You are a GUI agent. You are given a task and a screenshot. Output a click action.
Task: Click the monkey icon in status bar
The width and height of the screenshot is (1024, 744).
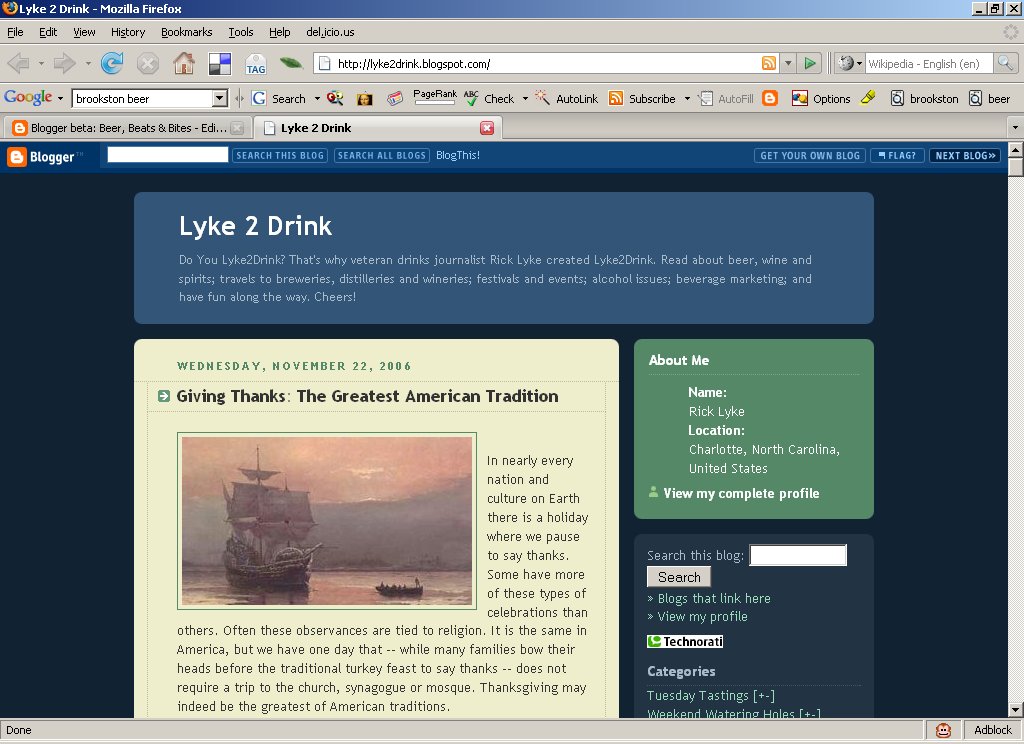click(943, 730)
